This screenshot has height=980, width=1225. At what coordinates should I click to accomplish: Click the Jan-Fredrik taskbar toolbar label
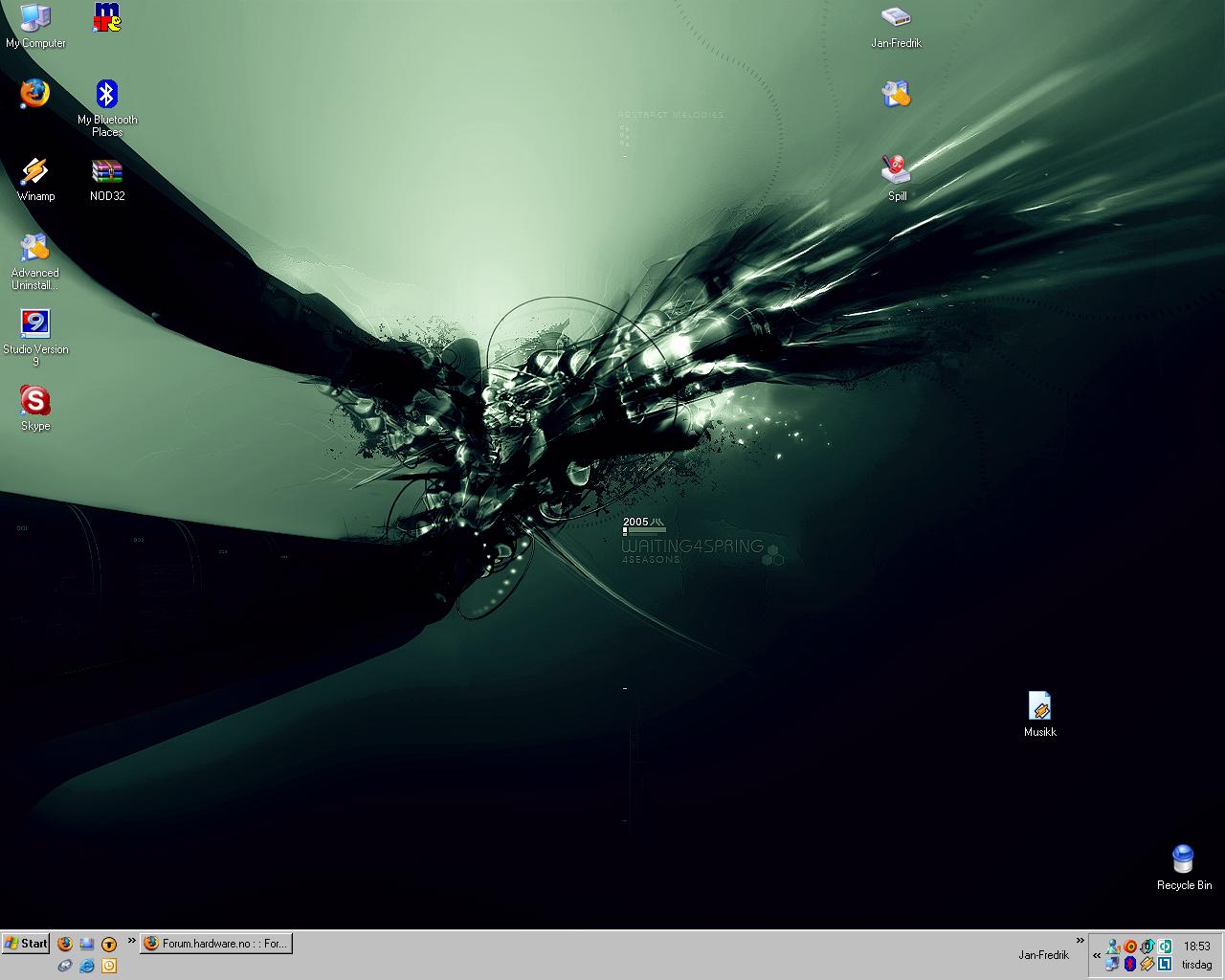(x=1043, y=955)
